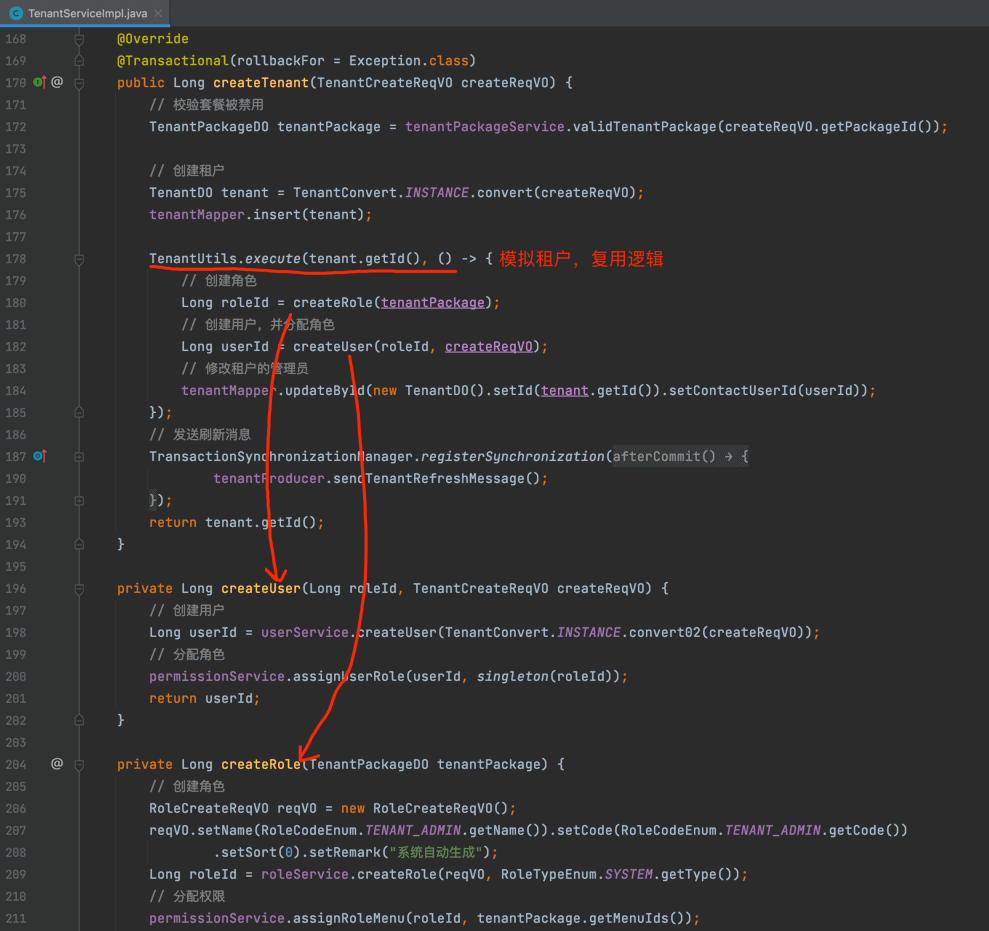Click the @ annotation gutter icon on line 170

pos(57,82)
